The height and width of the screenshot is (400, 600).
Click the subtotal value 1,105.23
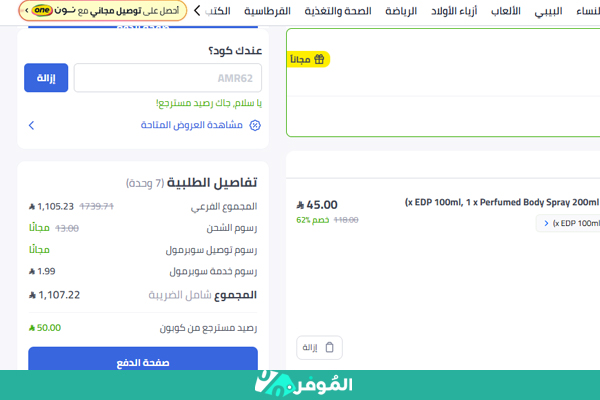51,207
